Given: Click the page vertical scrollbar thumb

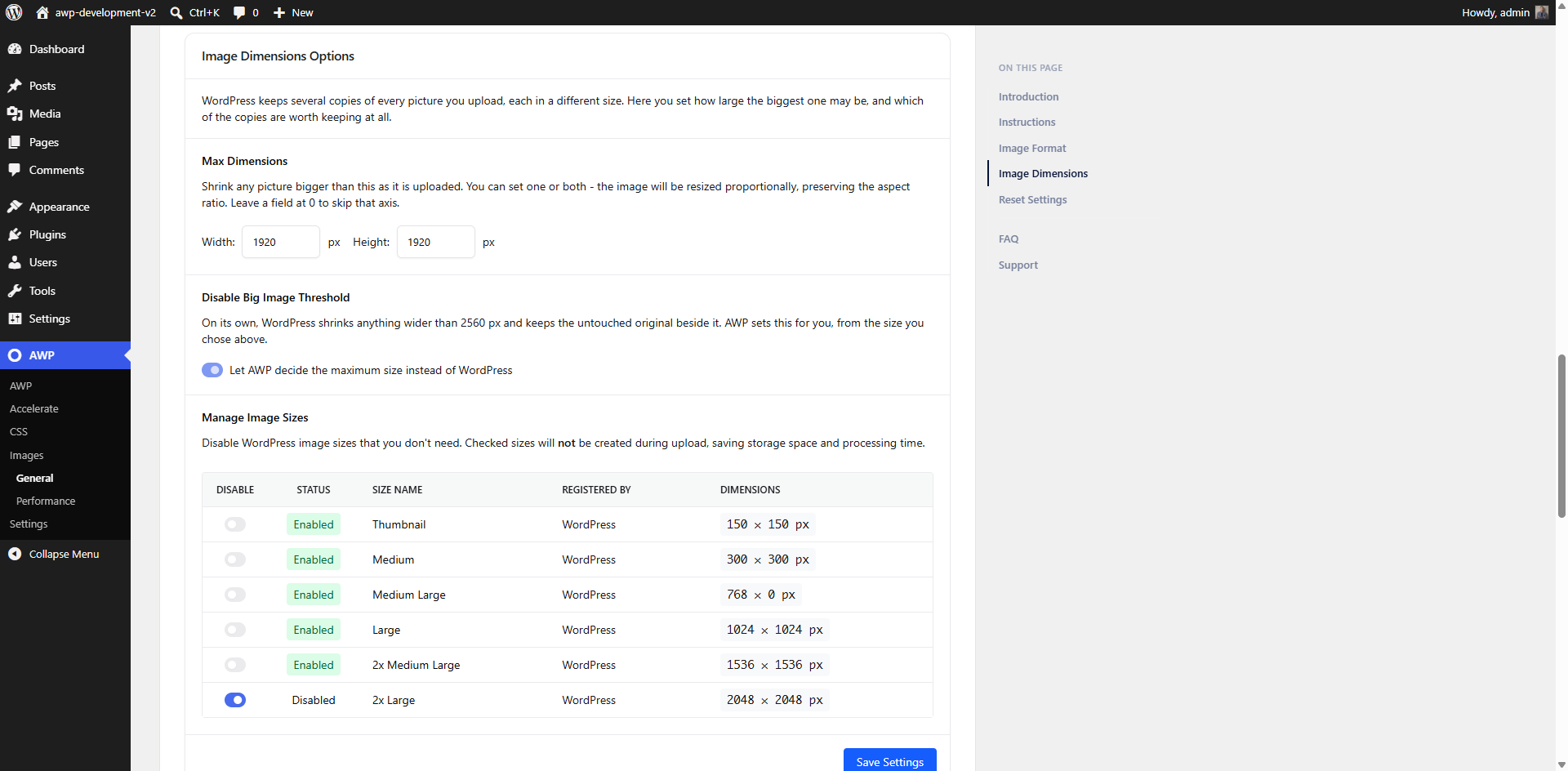Looking at the screenshot, I should click(x=1561, y=436).
